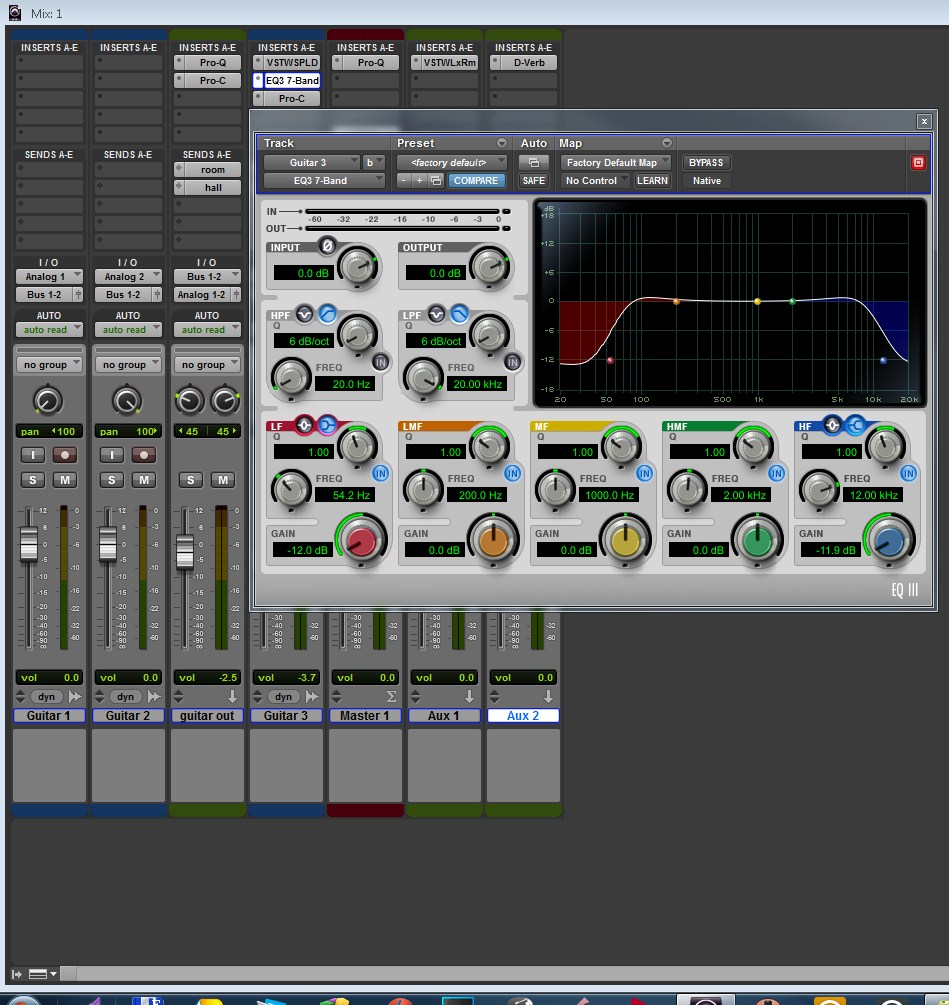The height and width of the screenshot is (1005, 949).
Task: Solo the Guitar 2 track
Action: pyautogui.click(x=111, y=479)
